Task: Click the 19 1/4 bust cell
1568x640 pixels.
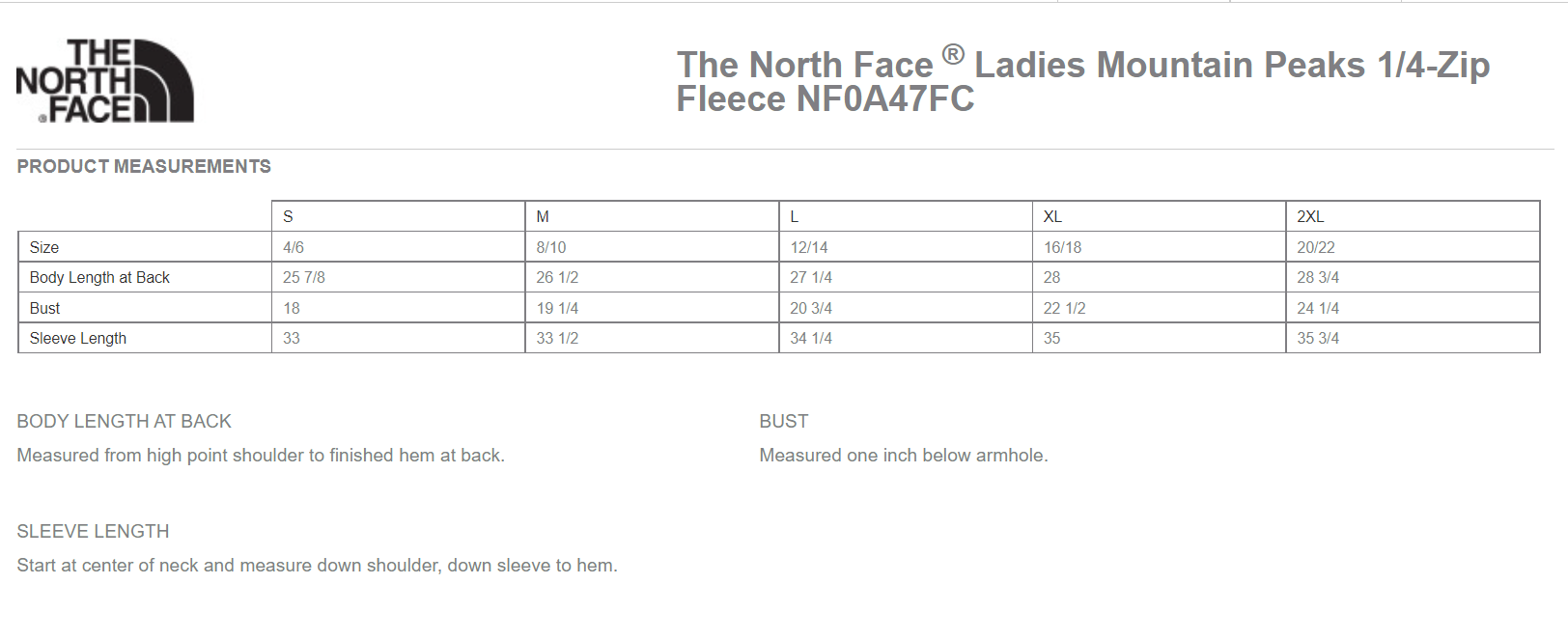Action: click(652, 308)
